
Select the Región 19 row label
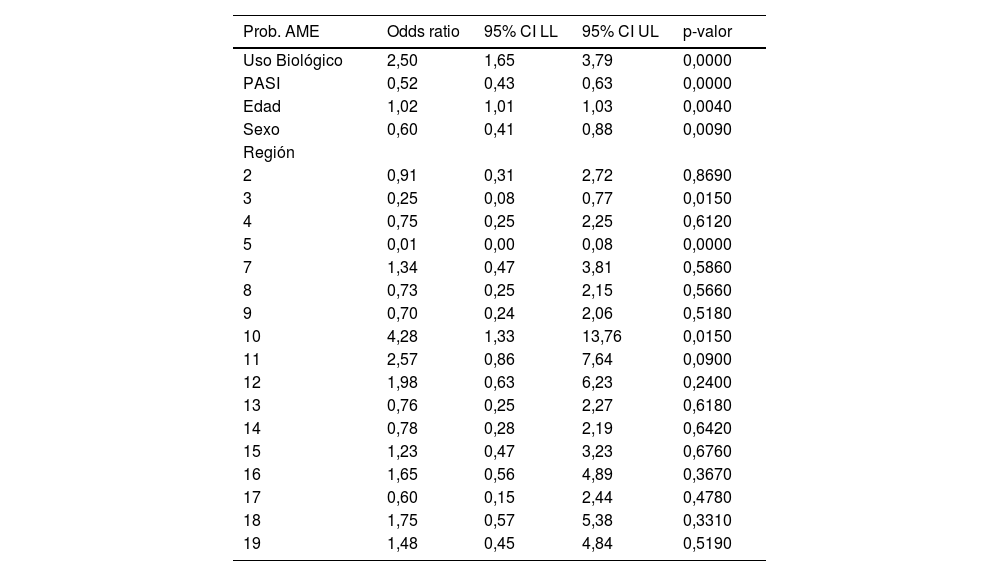click(x=252, y=543)
